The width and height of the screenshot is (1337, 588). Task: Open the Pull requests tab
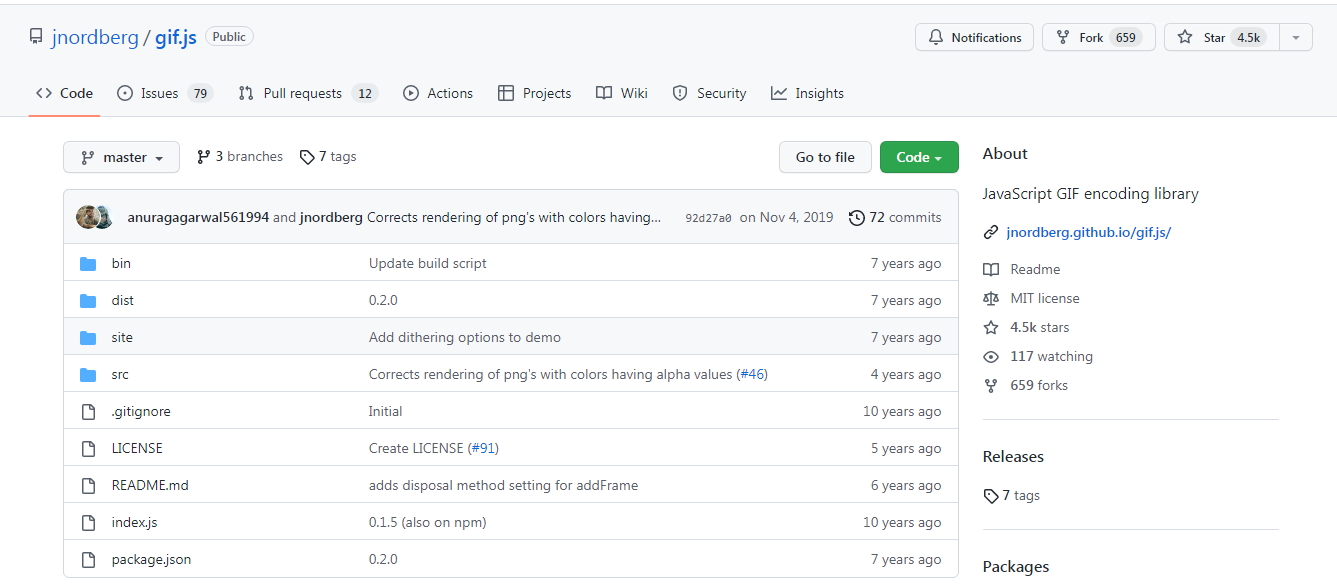(308, 93)
